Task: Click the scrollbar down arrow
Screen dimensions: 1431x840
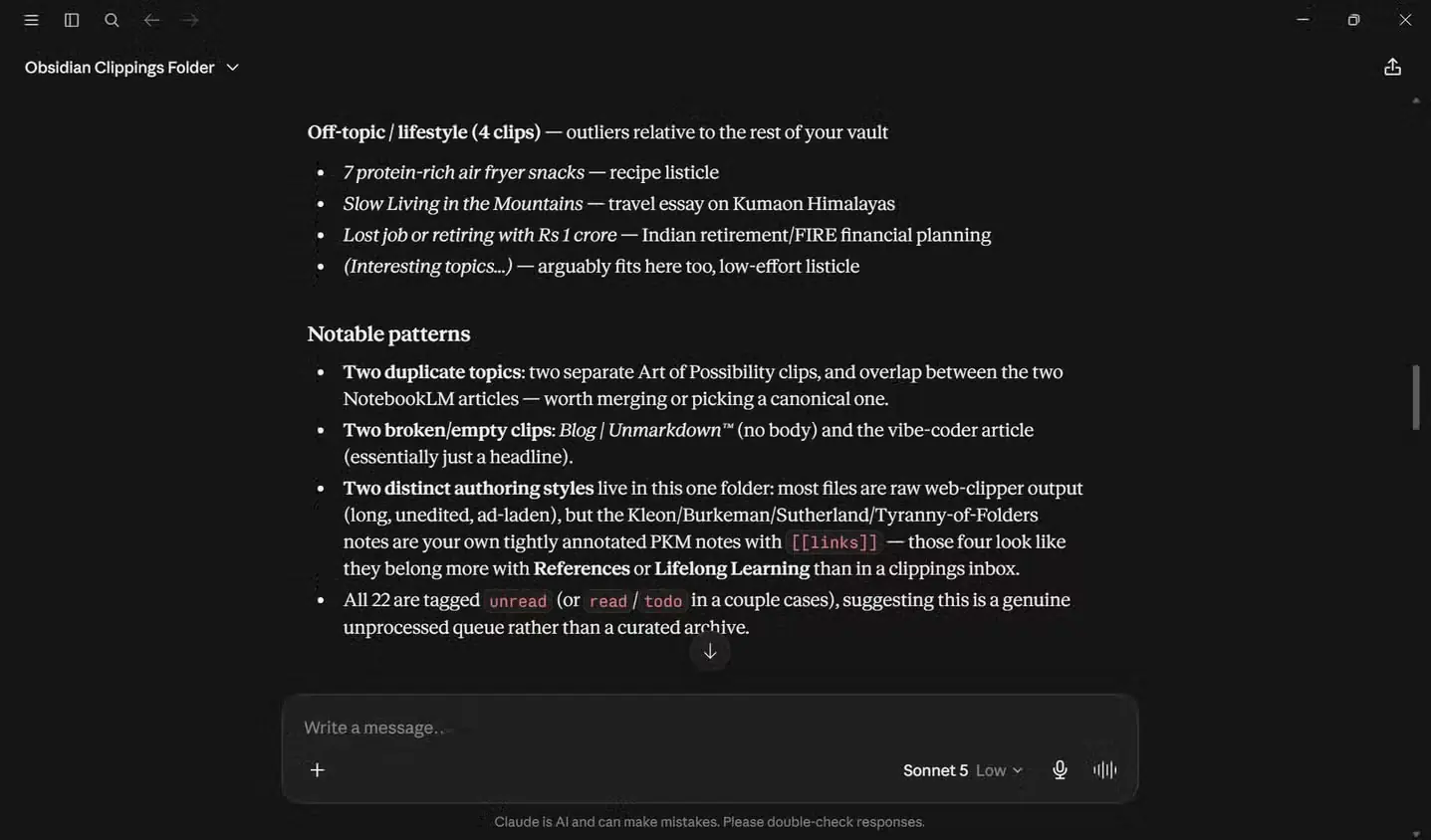Action: [1416, 834]
